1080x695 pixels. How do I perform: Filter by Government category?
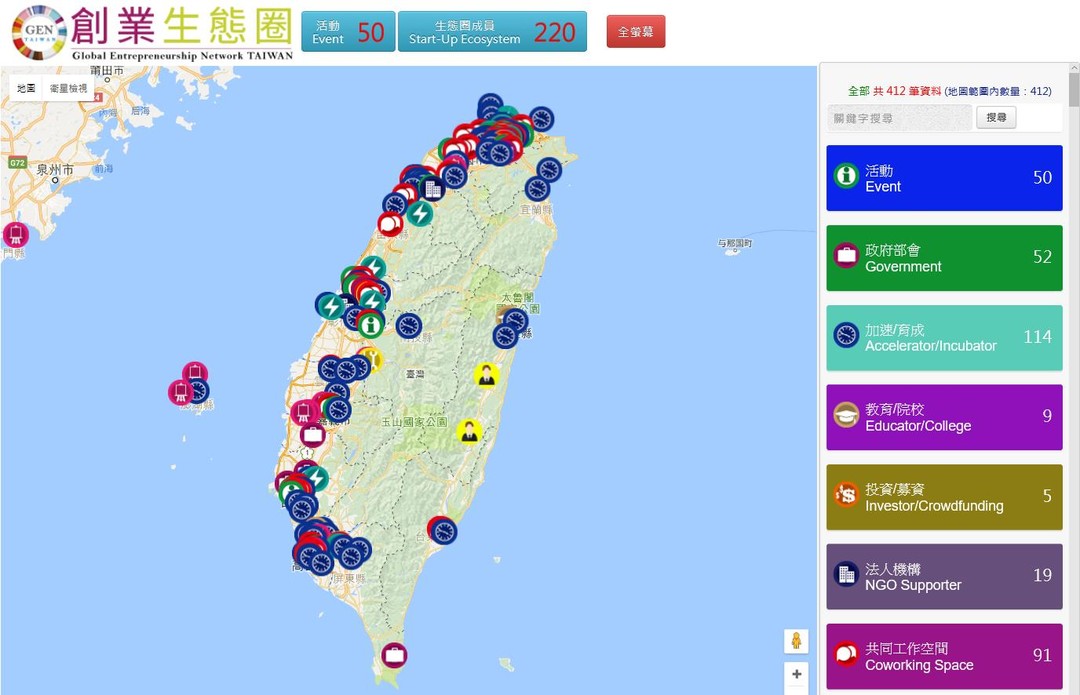944,258
